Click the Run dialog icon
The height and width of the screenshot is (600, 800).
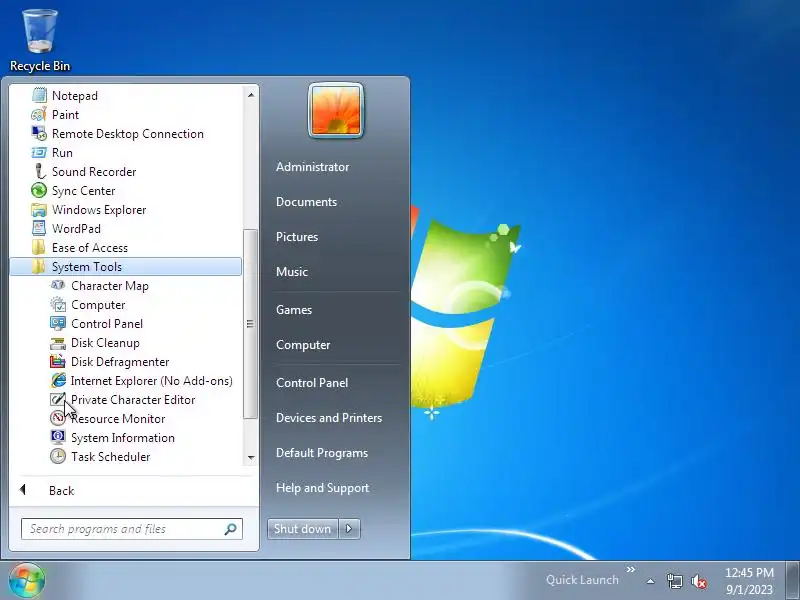39,153
